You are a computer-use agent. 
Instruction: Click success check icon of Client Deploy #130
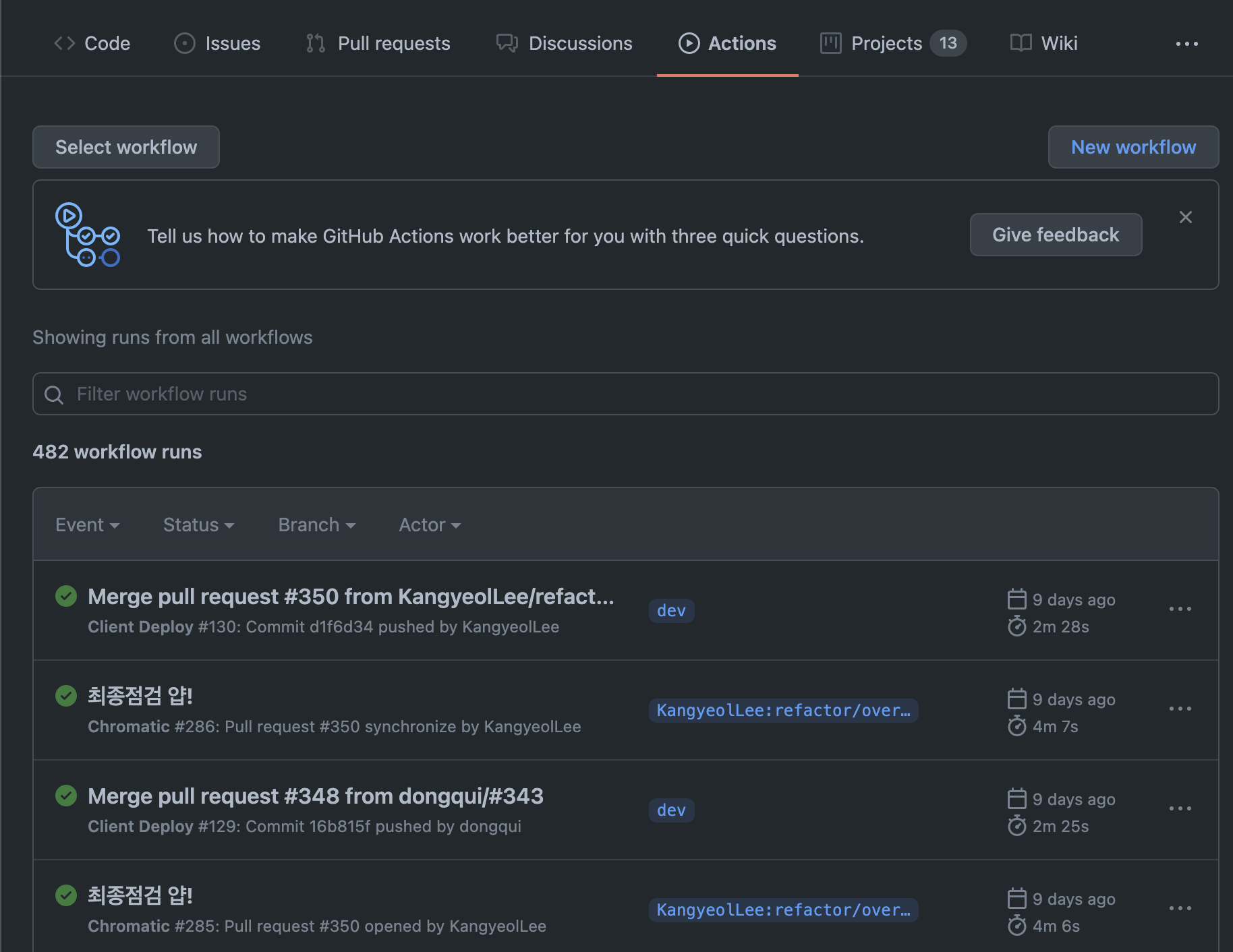pos(66,596)
